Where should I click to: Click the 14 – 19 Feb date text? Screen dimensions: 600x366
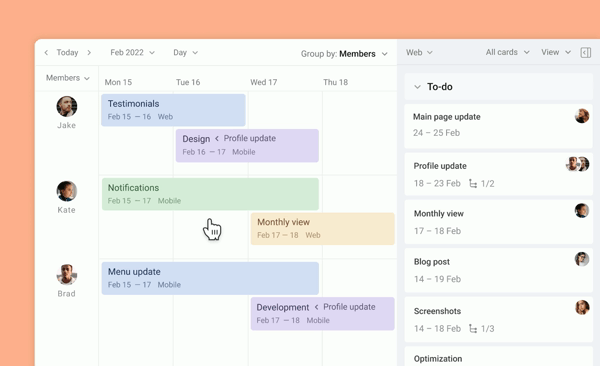tap(437, 279)
